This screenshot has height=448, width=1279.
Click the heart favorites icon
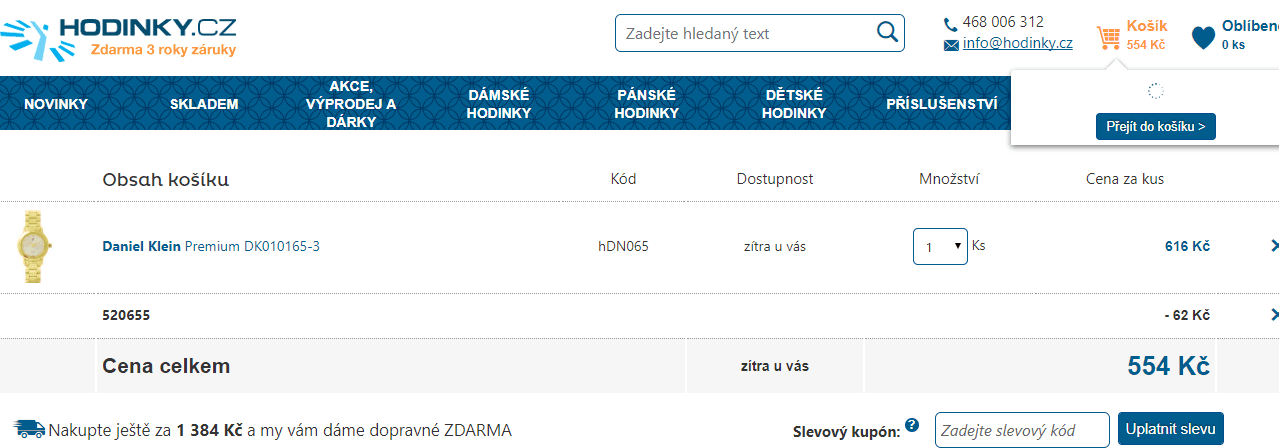click(1203, 38)
